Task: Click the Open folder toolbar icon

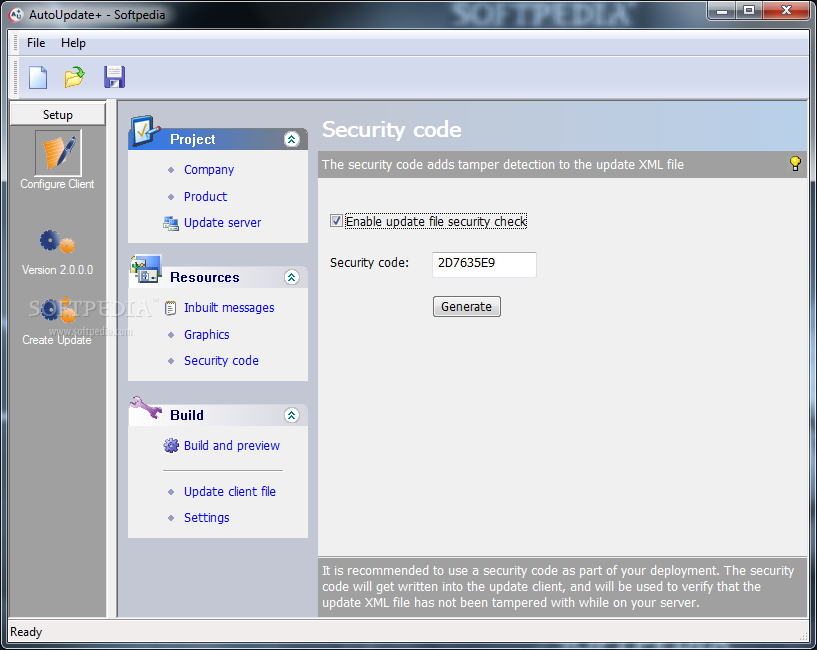Action: click(75, 77)
